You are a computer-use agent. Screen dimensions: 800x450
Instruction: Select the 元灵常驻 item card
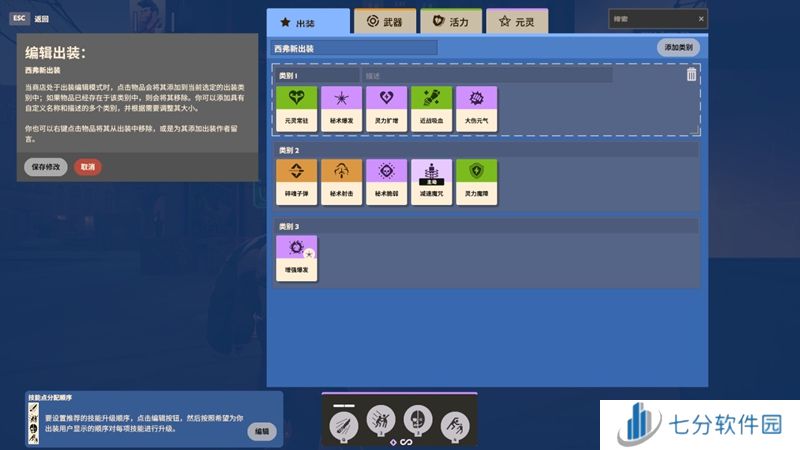click(297, 107)
